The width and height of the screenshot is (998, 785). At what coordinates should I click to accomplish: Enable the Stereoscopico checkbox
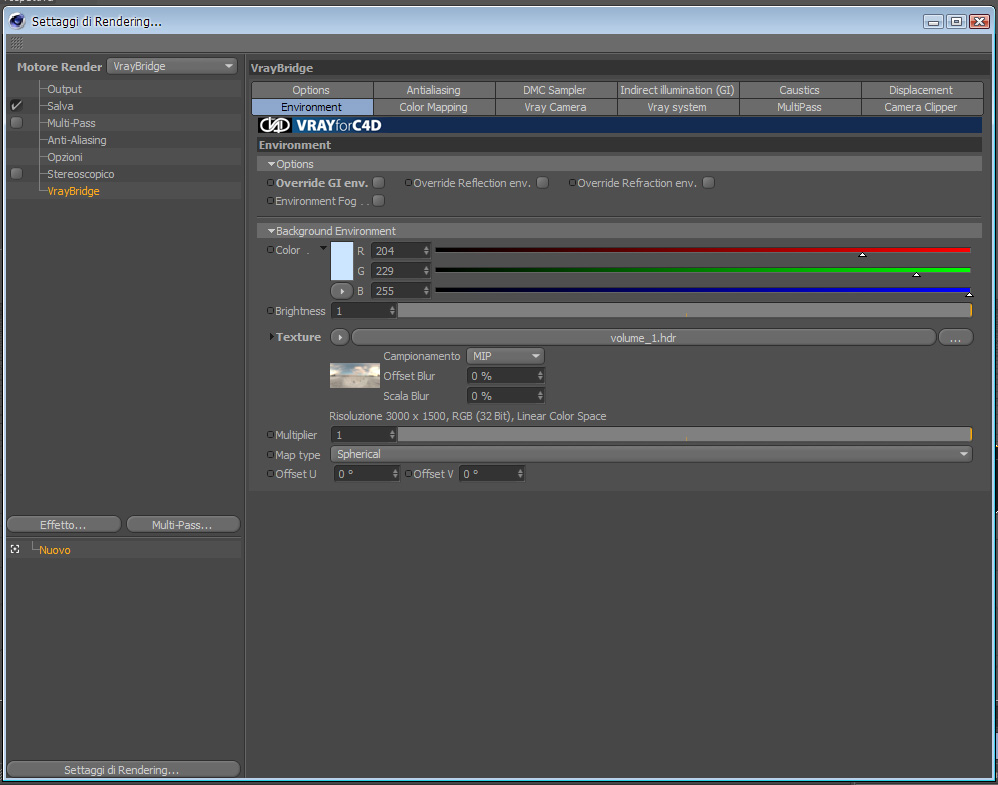(17, 174)
